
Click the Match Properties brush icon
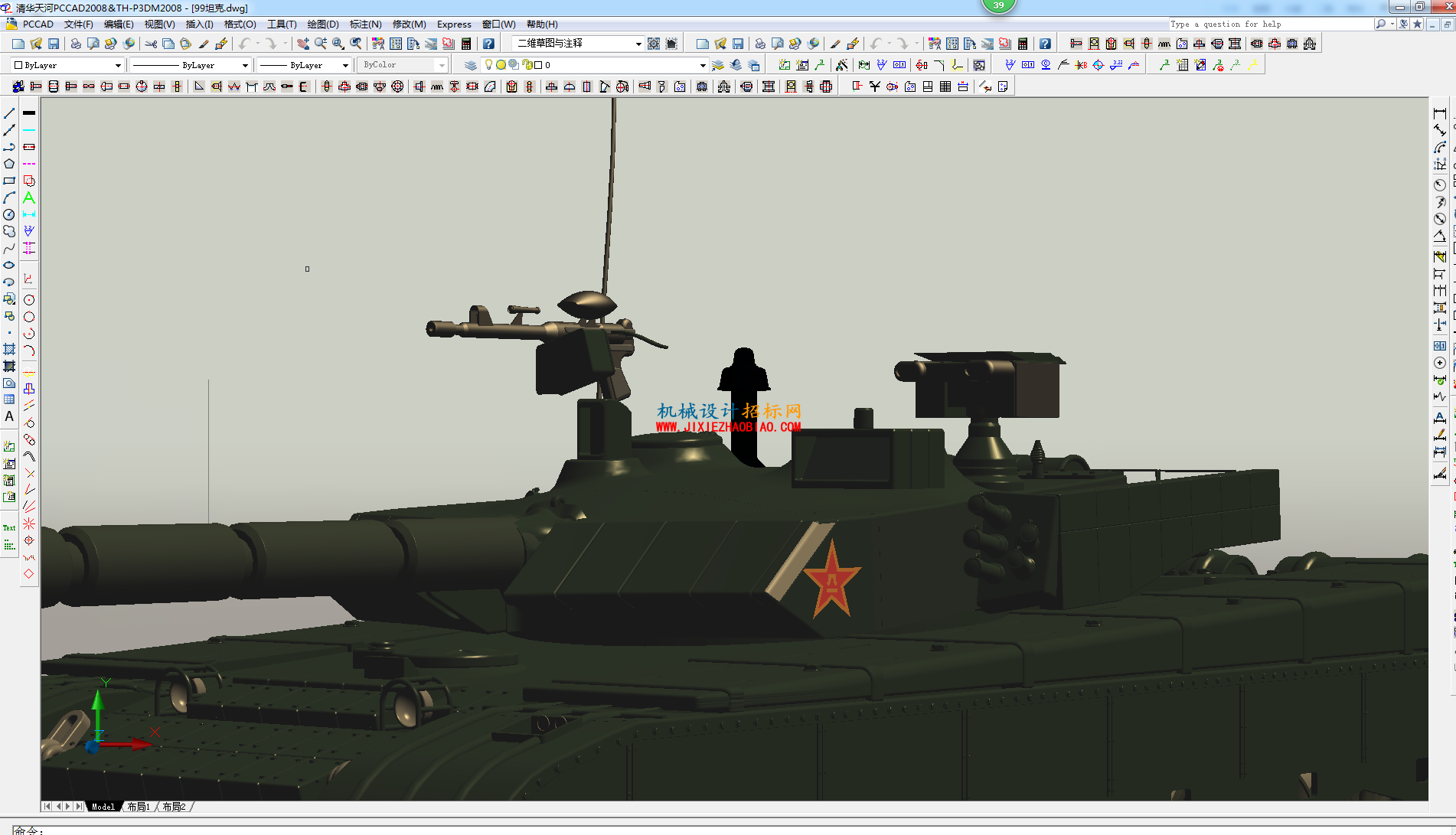[204, 44]
